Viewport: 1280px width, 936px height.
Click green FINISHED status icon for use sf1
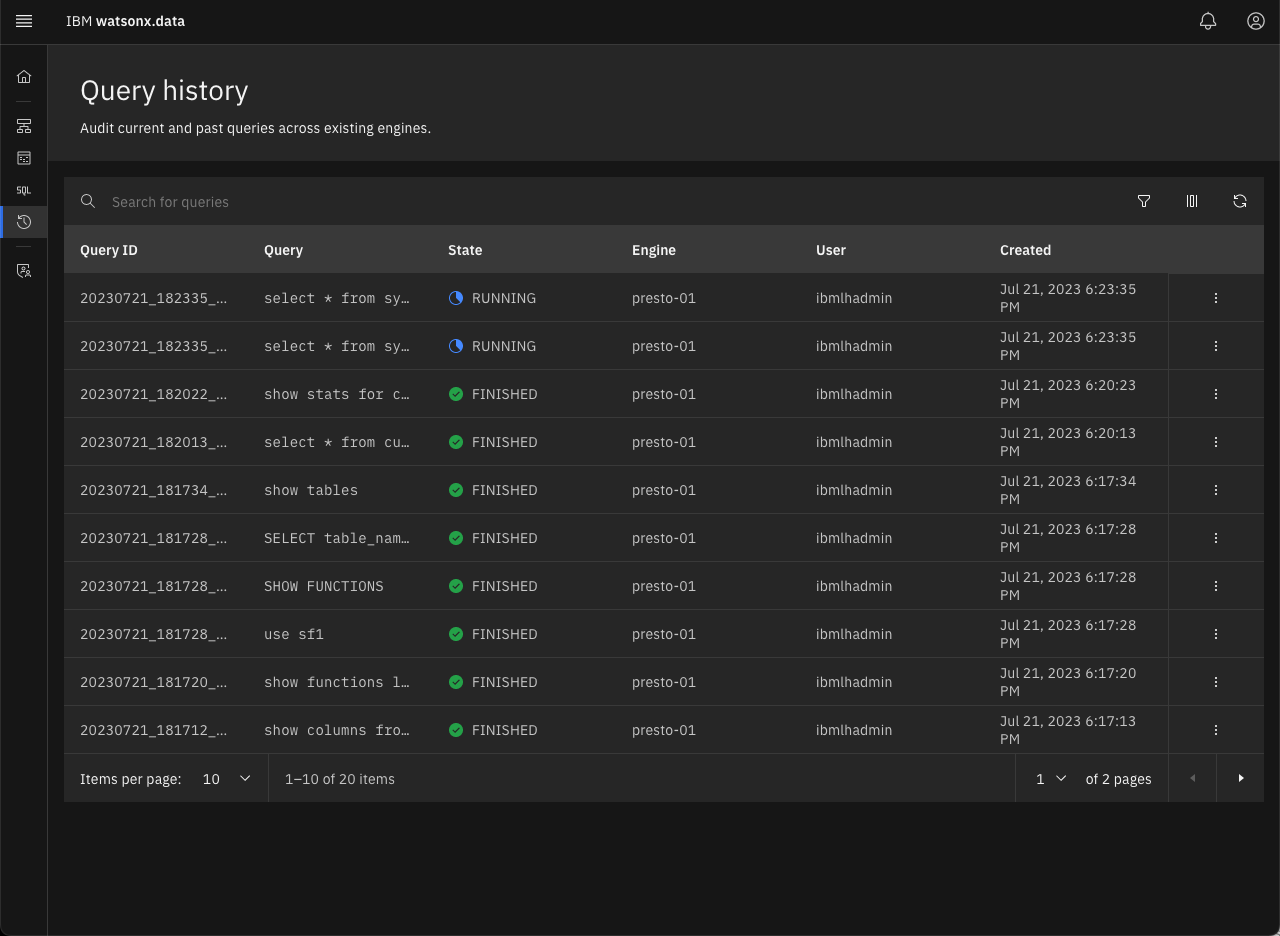pyautogui.click(x=456, y=634)
